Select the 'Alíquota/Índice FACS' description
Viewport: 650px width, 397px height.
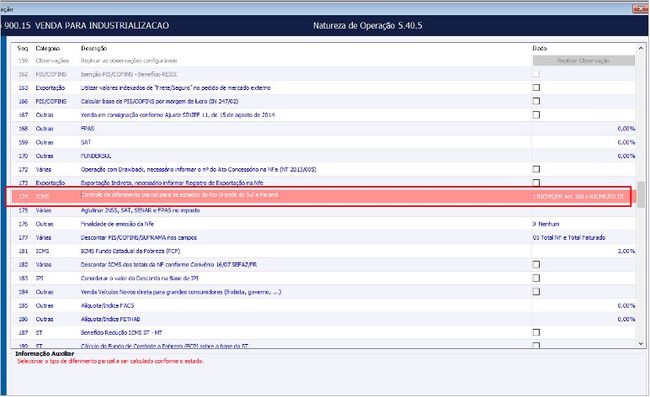[107, 305]
